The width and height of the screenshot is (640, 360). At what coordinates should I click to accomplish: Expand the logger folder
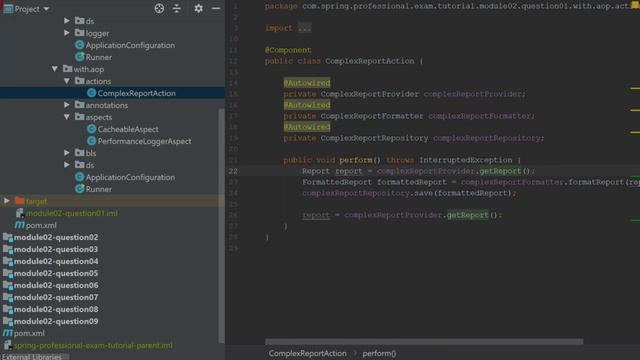pos(67,33)
